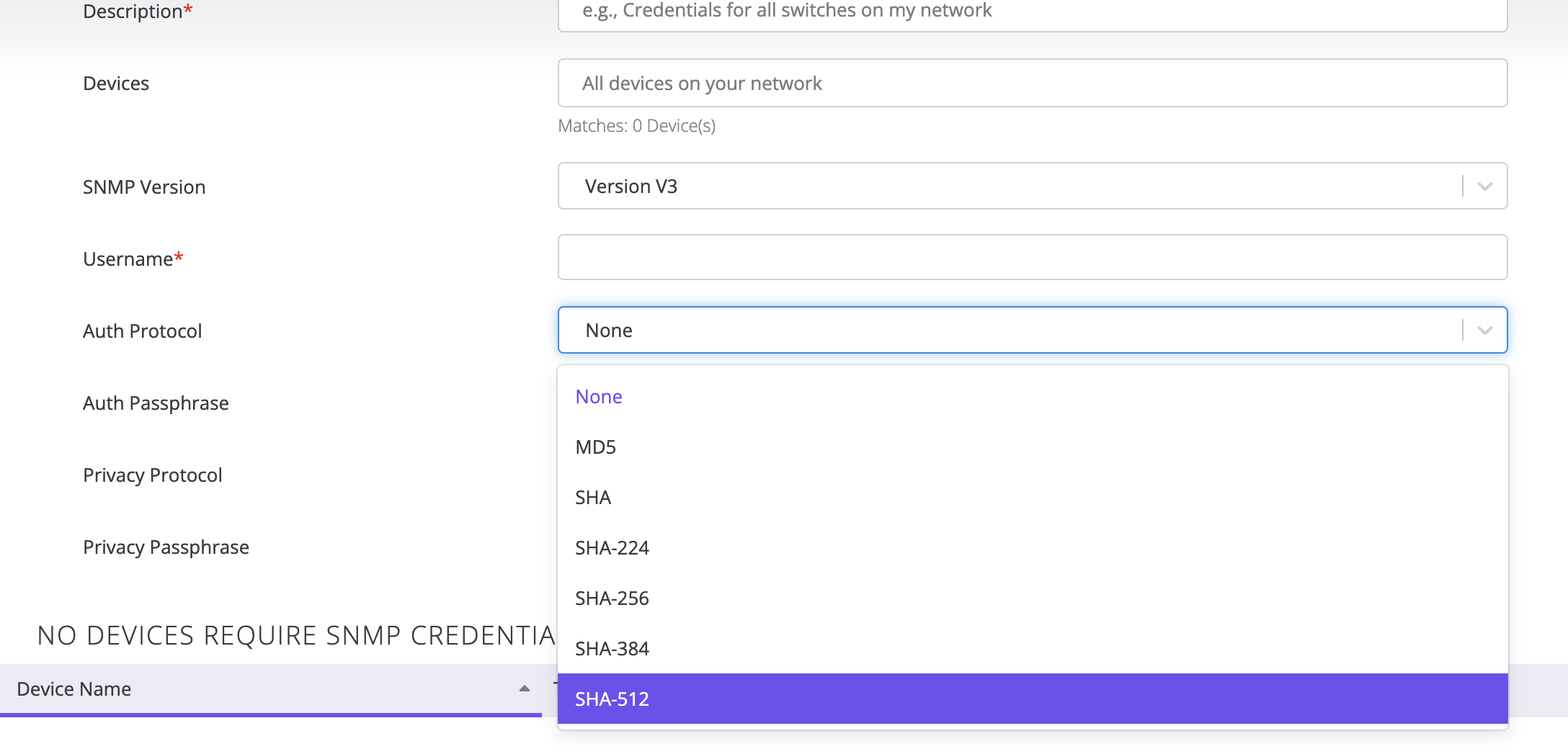Select SHA from the protocol list
This screenshot has width=1568, height=749.
pos(592,497)
